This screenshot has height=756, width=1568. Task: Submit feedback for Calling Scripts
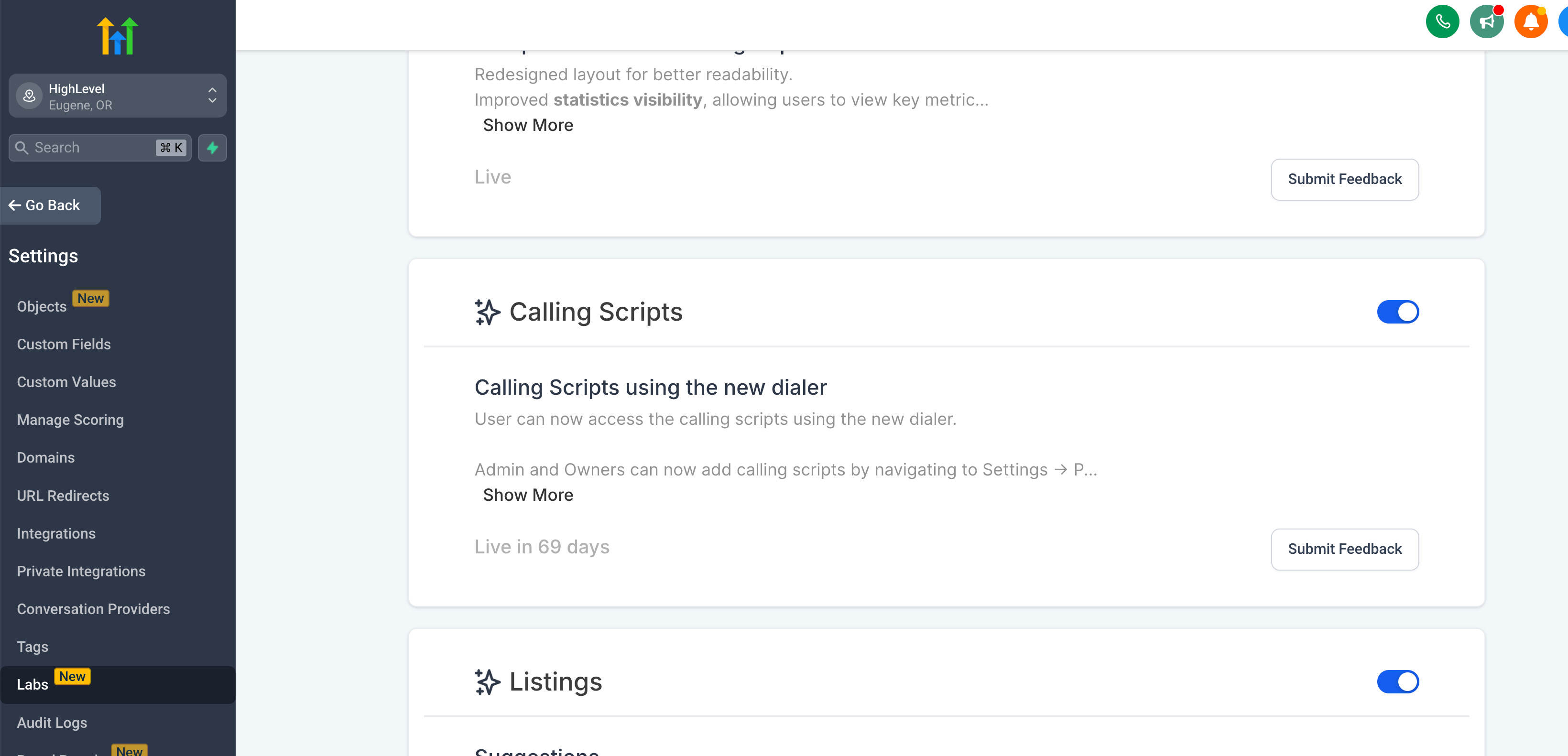pos(1344,549)
